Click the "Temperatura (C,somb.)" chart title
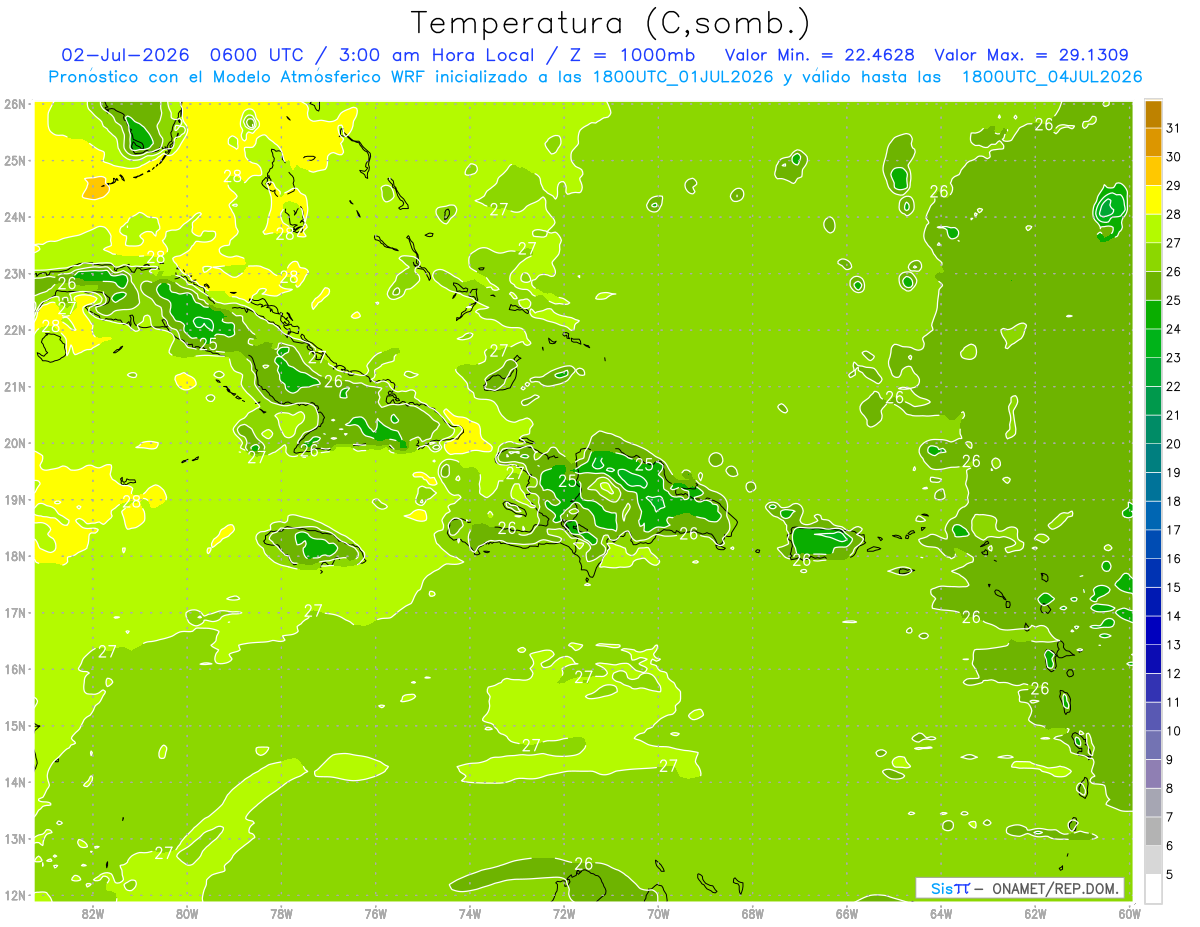Viewport: 1200px width, 927px height. (x=610, y=23)
